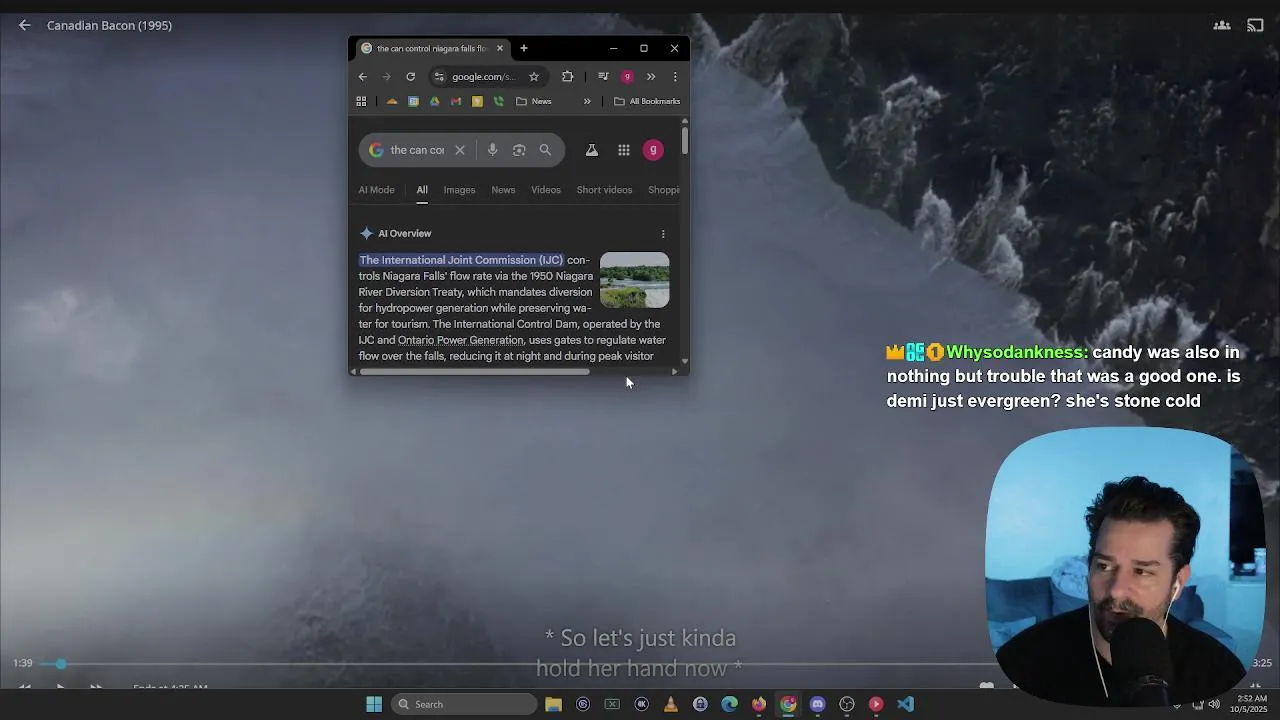Open the media controls toolbar icon
Viewport: 1280px width, 720px height.
coord(603,77)
